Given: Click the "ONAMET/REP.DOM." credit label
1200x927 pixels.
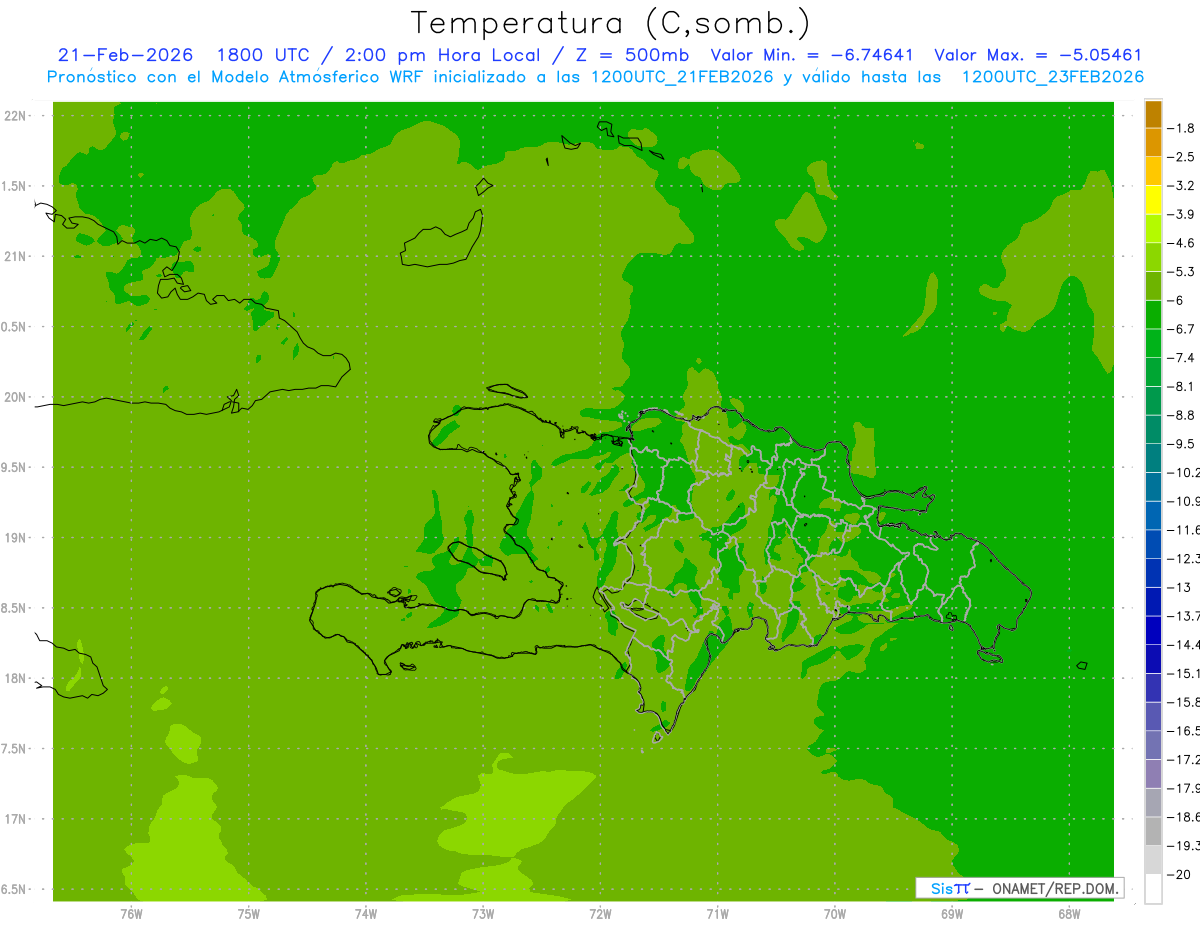Looking at the screenshot, I should click(x=1054, y=888).
